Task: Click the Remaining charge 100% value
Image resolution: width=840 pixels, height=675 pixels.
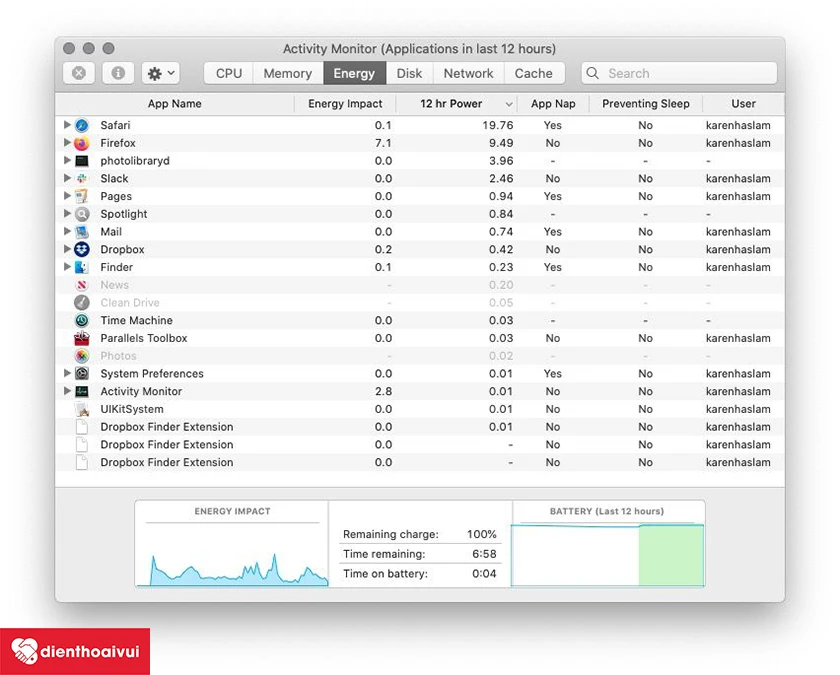Action: tap(482, 534)
